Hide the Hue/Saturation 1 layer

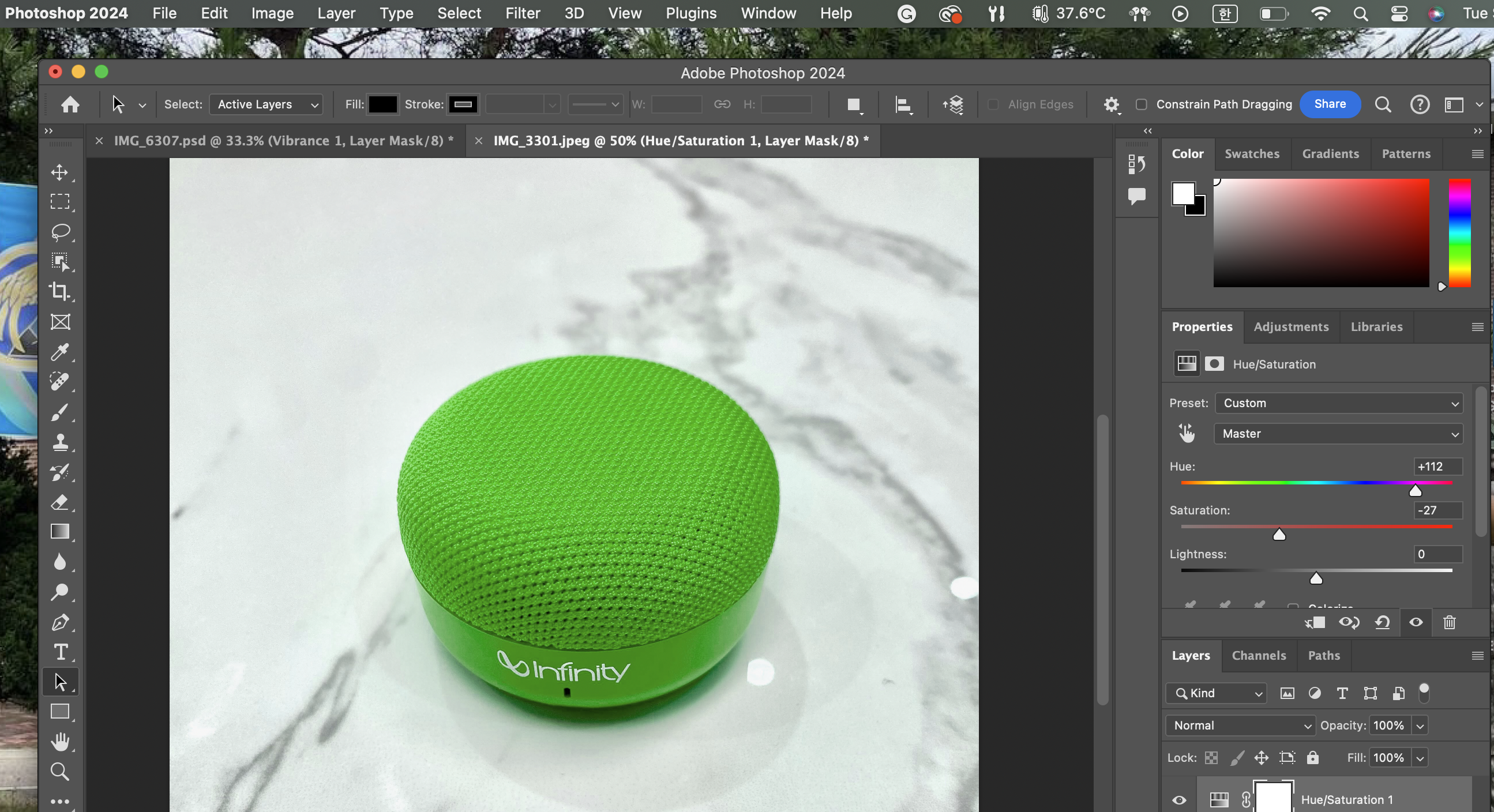1178,800
